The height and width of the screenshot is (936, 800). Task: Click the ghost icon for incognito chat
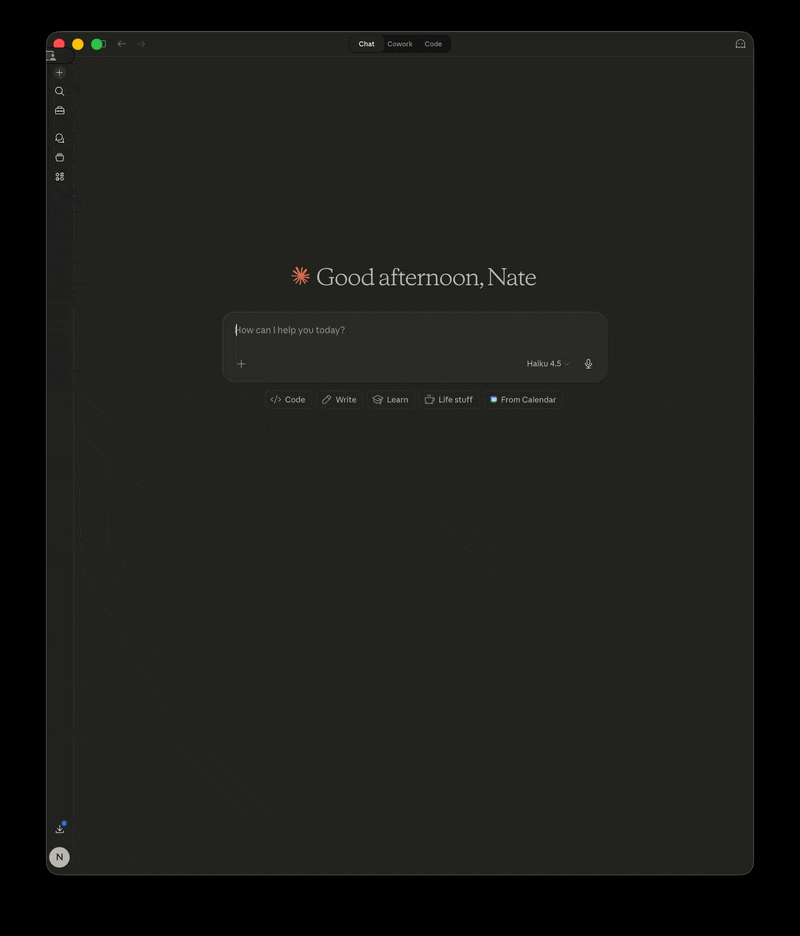740,44
